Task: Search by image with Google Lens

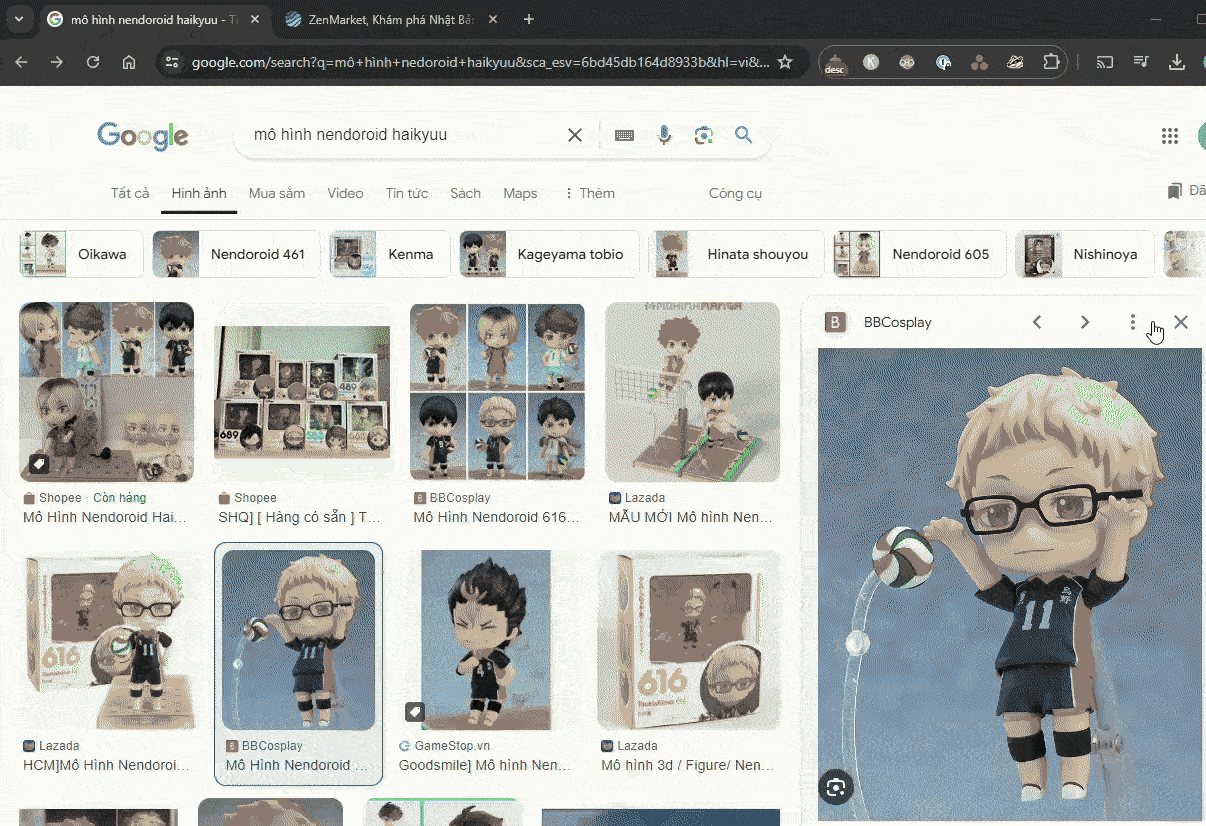Action: (704, 135)
